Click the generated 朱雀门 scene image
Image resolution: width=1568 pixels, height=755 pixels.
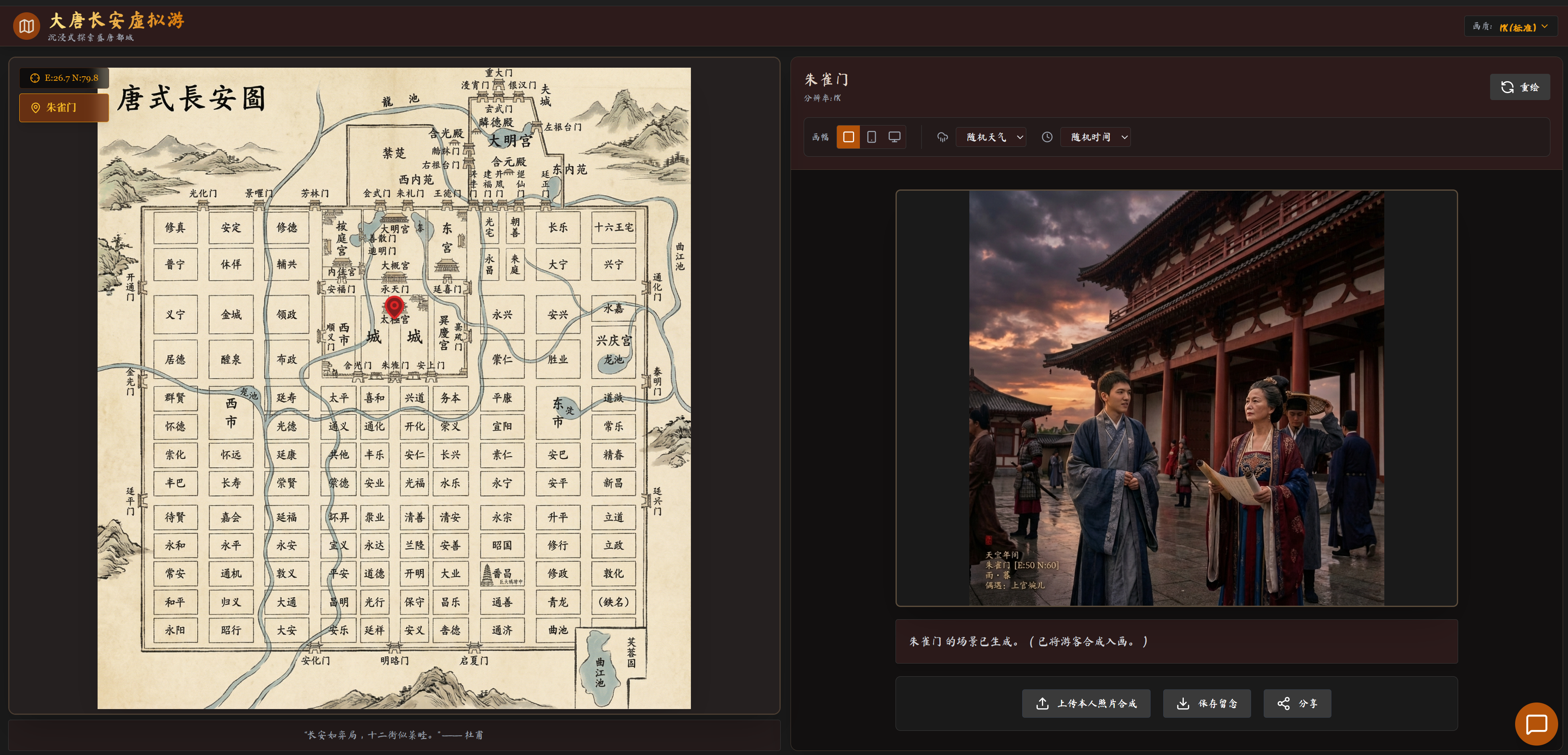(x=1176, y=397)
